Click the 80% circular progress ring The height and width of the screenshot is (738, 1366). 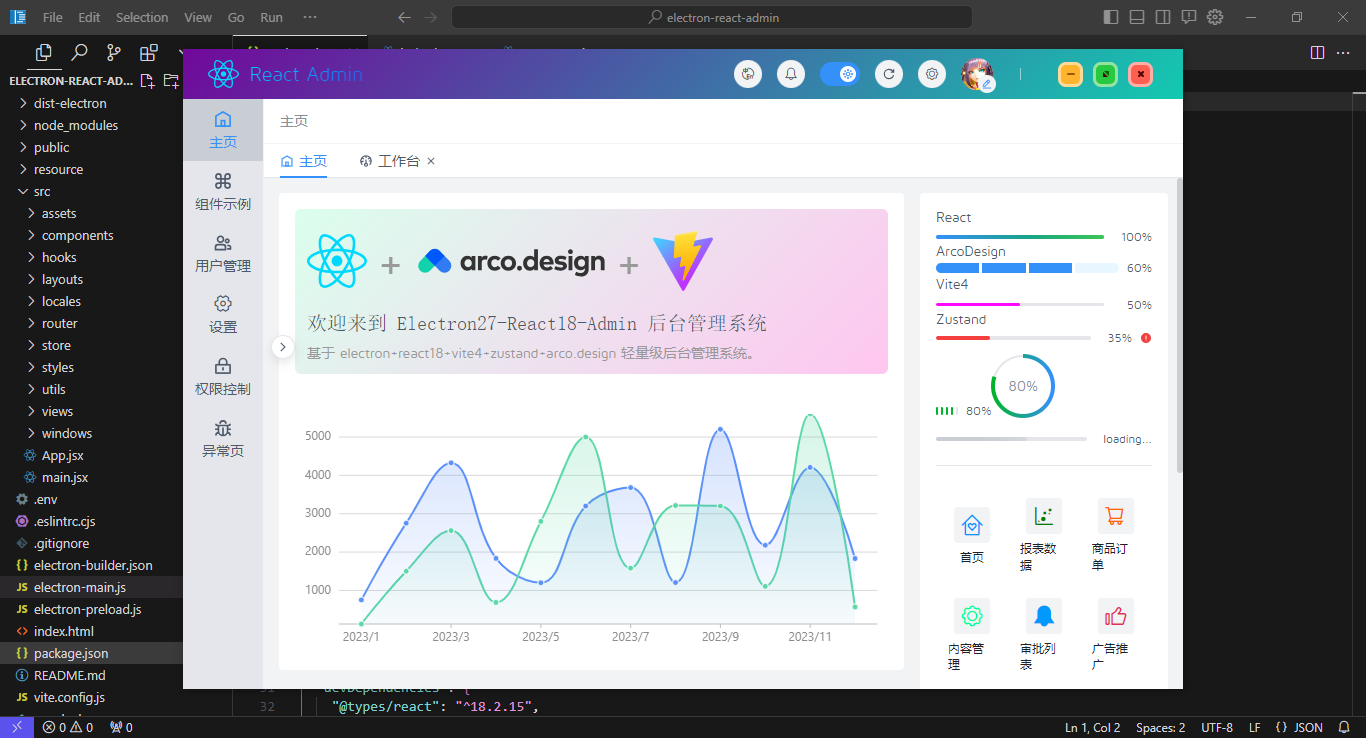[1023, 386]
